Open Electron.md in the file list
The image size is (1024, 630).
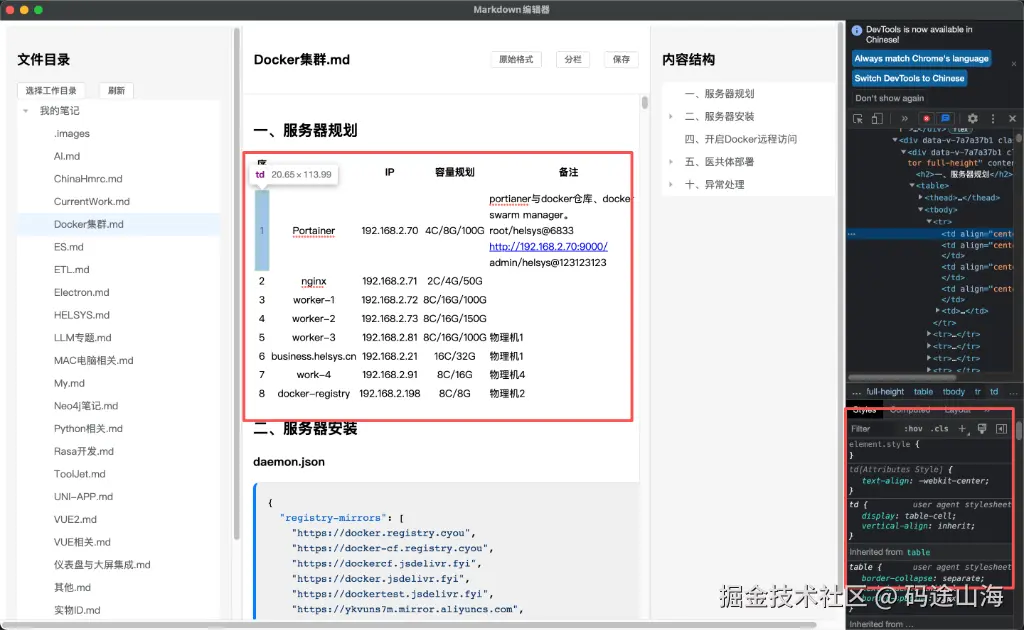pyautogui.click(x=82, y=292)
